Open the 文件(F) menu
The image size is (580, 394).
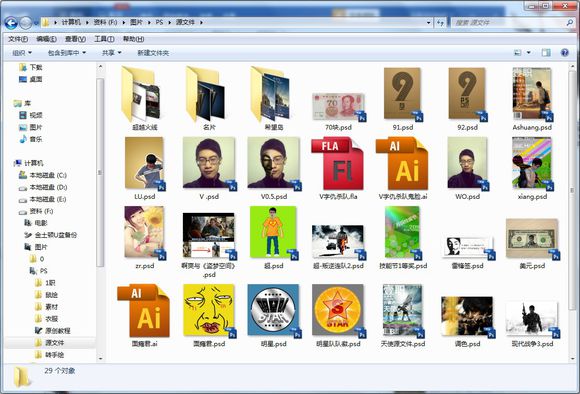[x=18, y=39]
